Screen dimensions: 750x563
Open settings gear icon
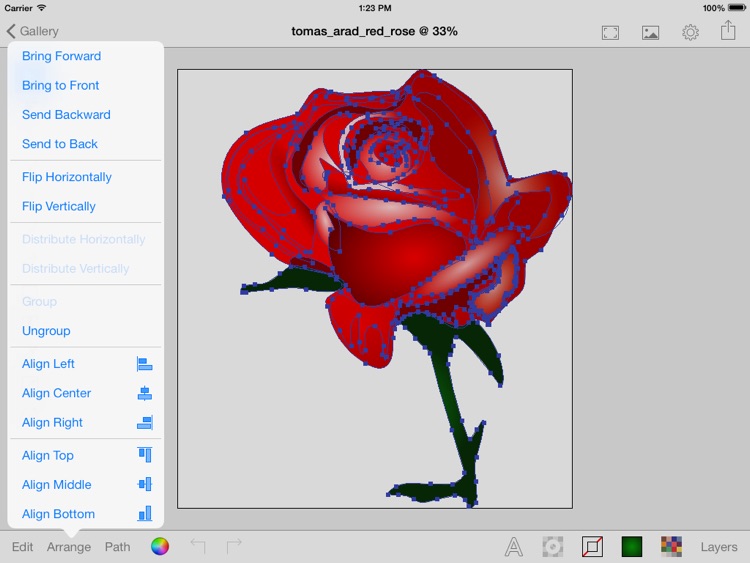pos(690,32)
